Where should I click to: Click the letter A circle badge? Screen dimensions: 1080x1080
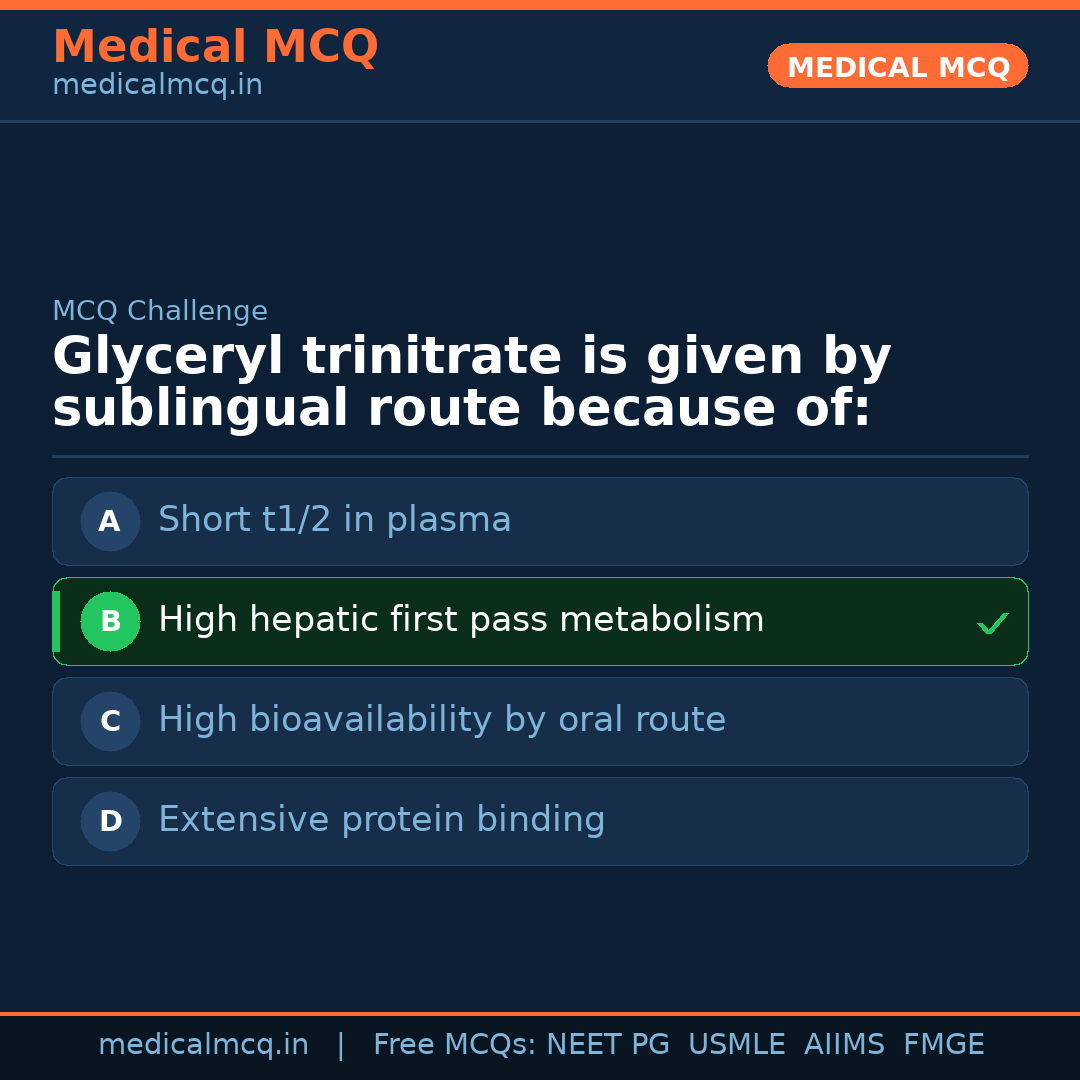pyautogui.click(x=110, y=521)
